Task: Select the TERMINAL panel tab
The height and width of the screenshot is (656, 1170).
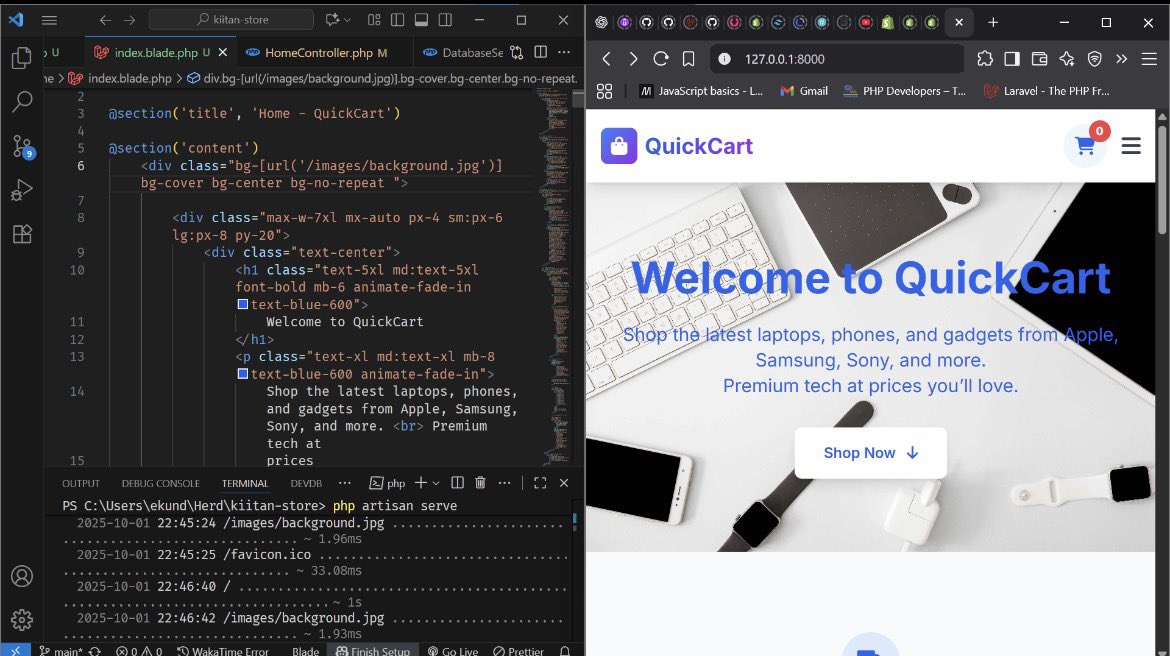Action: pos(245,484)
